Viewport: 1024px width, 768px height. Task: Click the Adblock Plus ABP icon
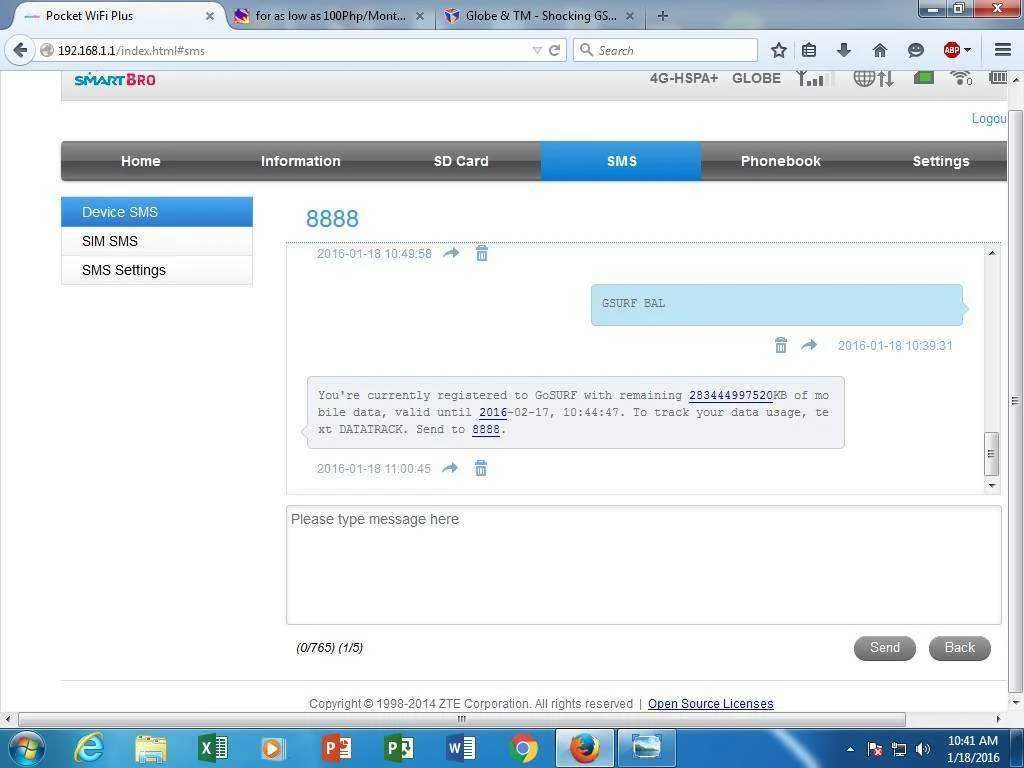coord(952,50)
